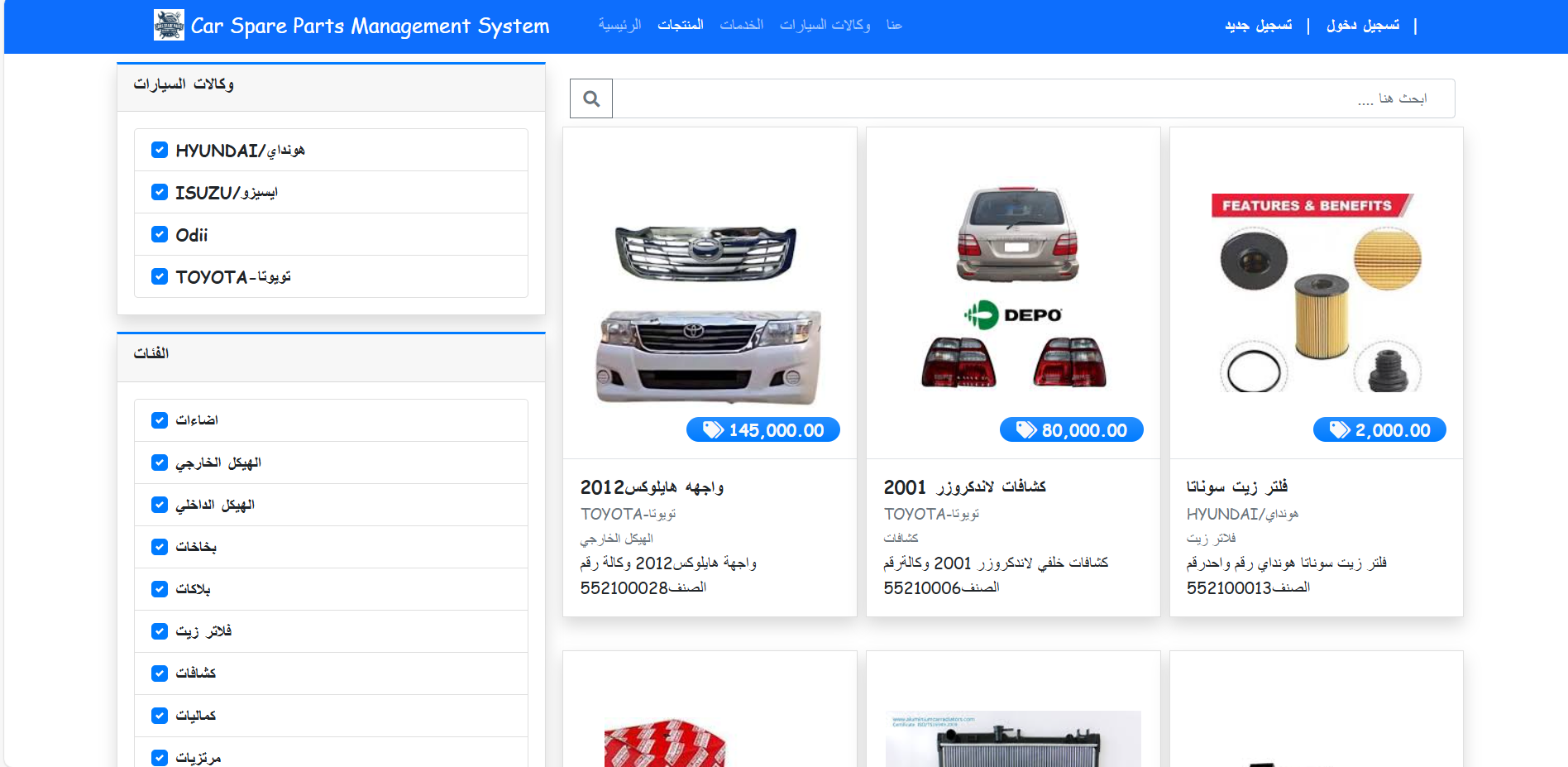Click كشافات category text on Land Cruiser card

click(901, 538)
